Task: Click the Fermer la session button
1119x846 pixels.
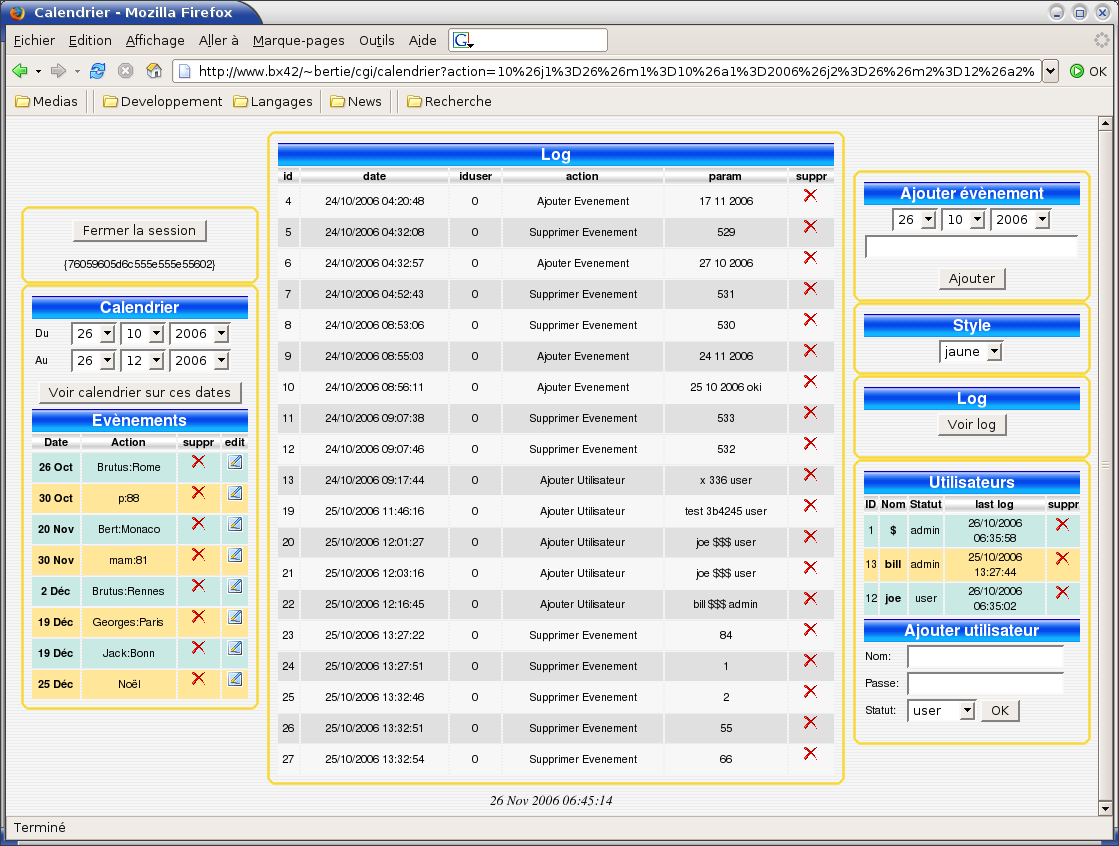Action: [x=139, y=231]
